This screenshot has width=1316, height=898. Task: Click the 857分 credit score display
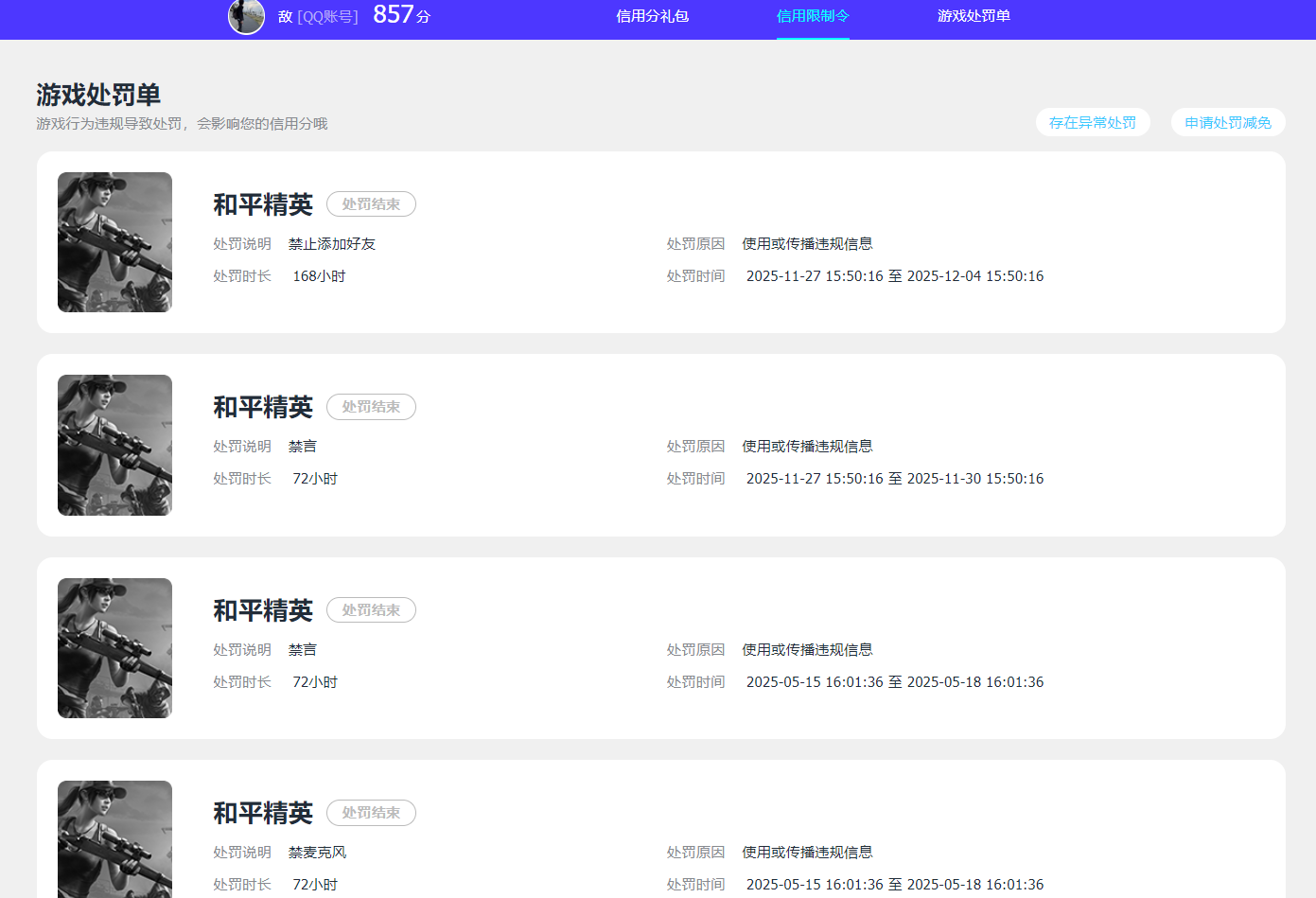pyautogui.click(x=401, y=15)
